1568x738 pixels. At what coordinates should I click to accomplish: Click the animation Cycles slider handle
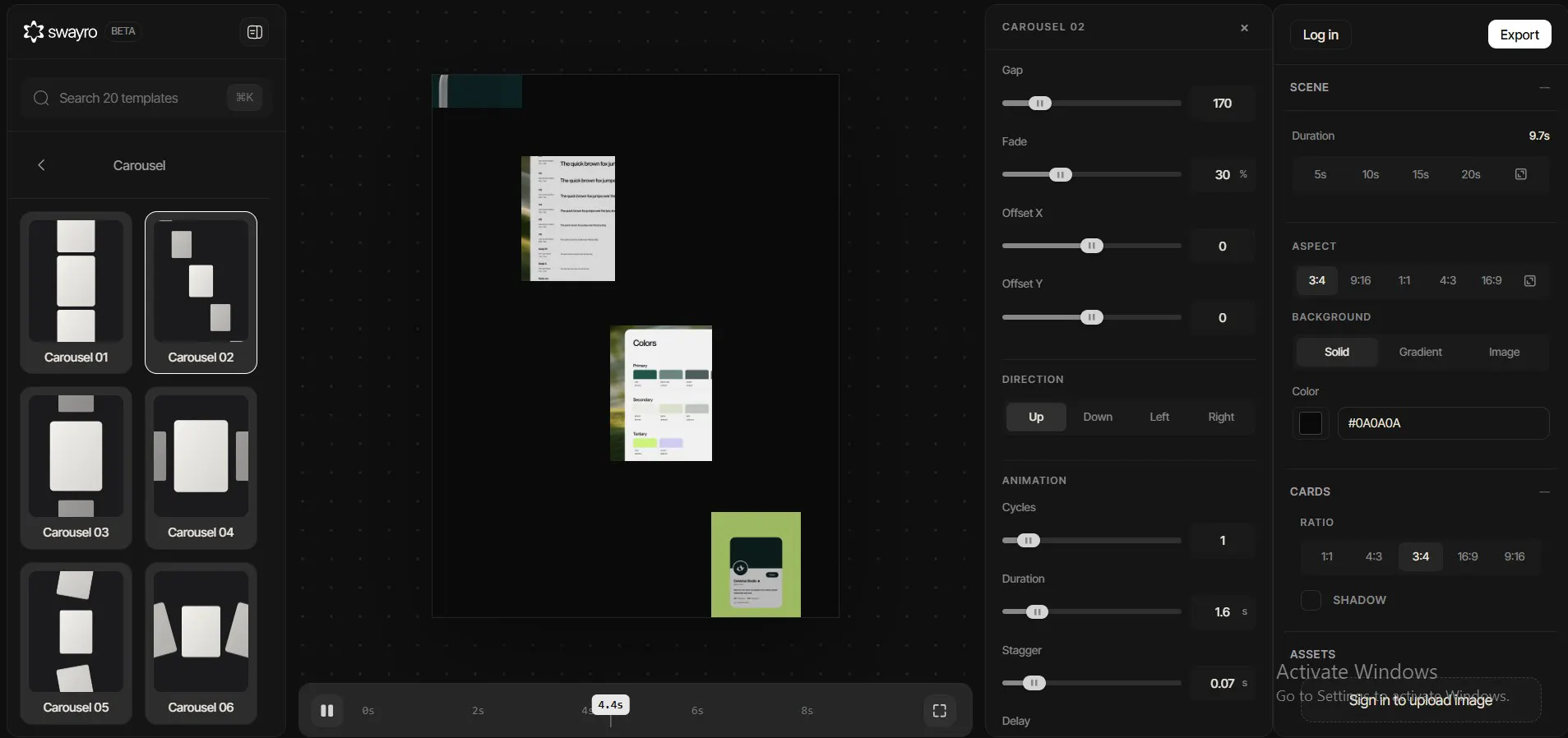(x=1029, y=541)
